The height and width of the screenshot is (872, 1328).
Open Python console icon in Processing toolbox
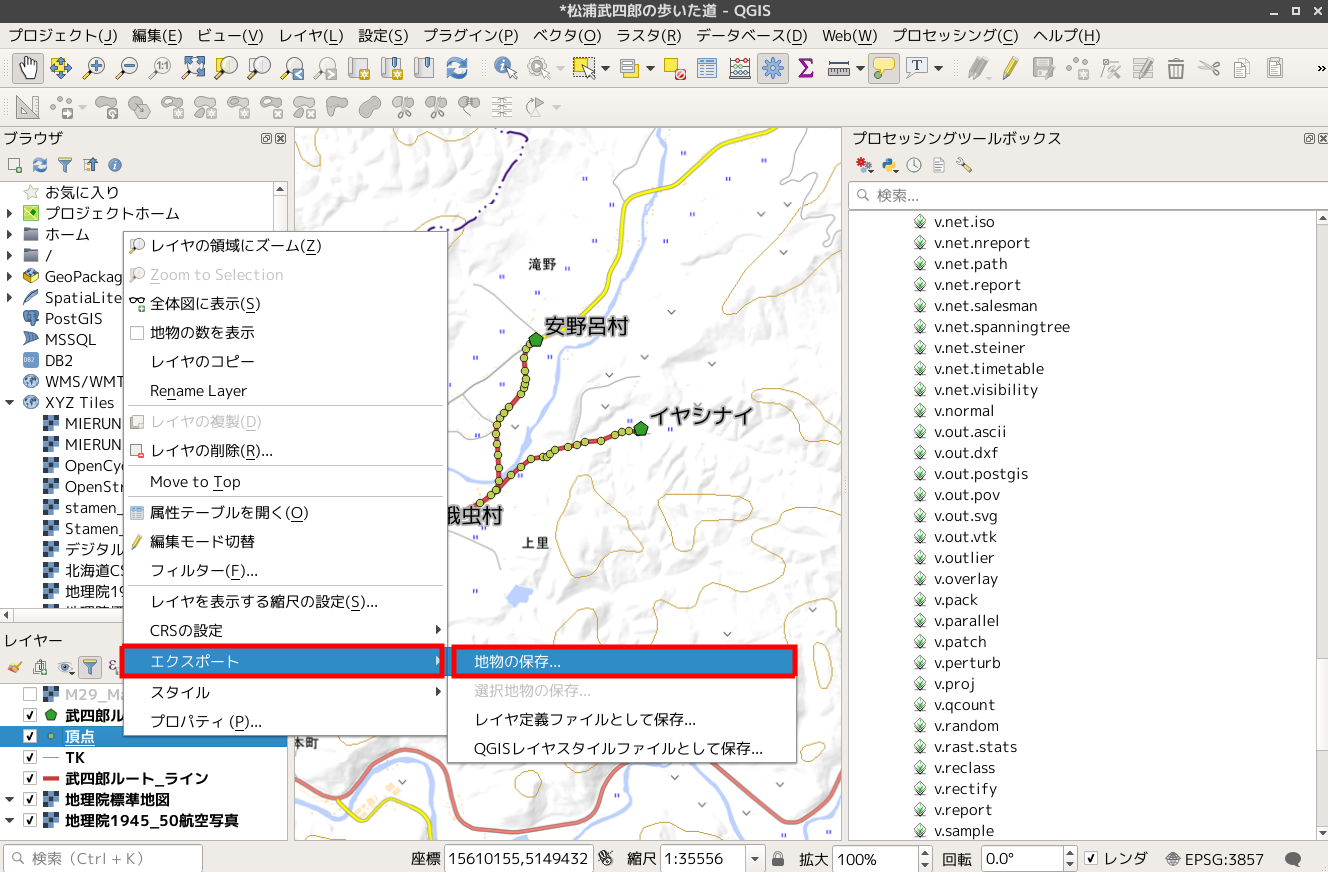click(890, 165)
